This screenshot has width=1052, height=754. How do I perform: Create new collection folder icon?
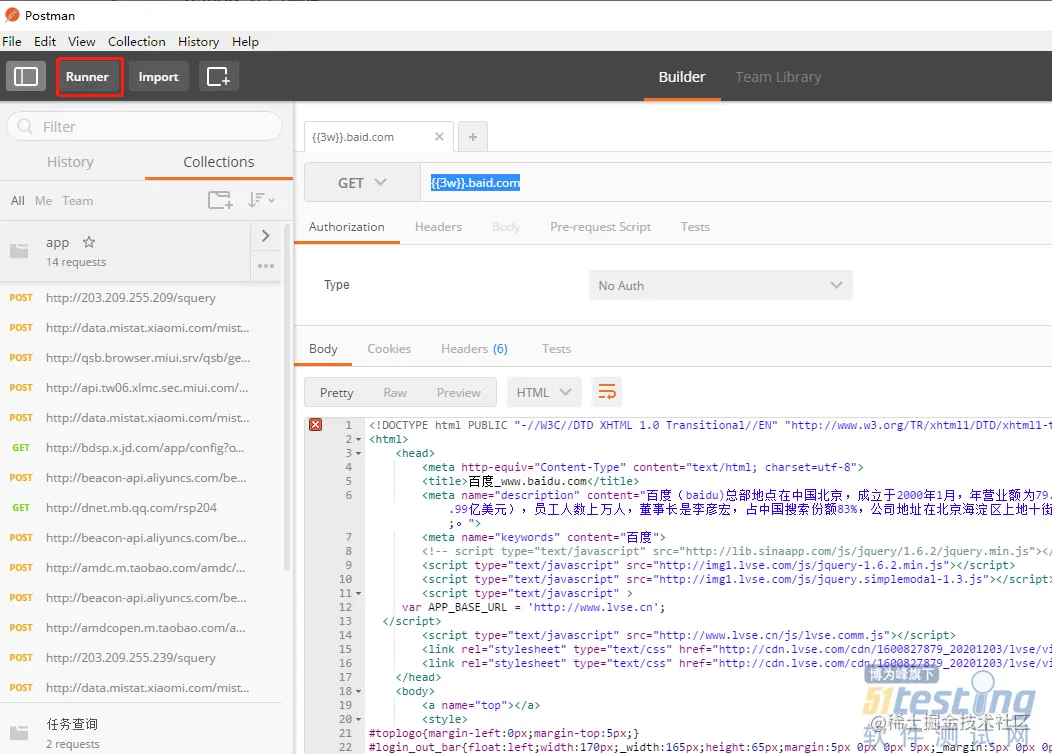pos(220,200)
